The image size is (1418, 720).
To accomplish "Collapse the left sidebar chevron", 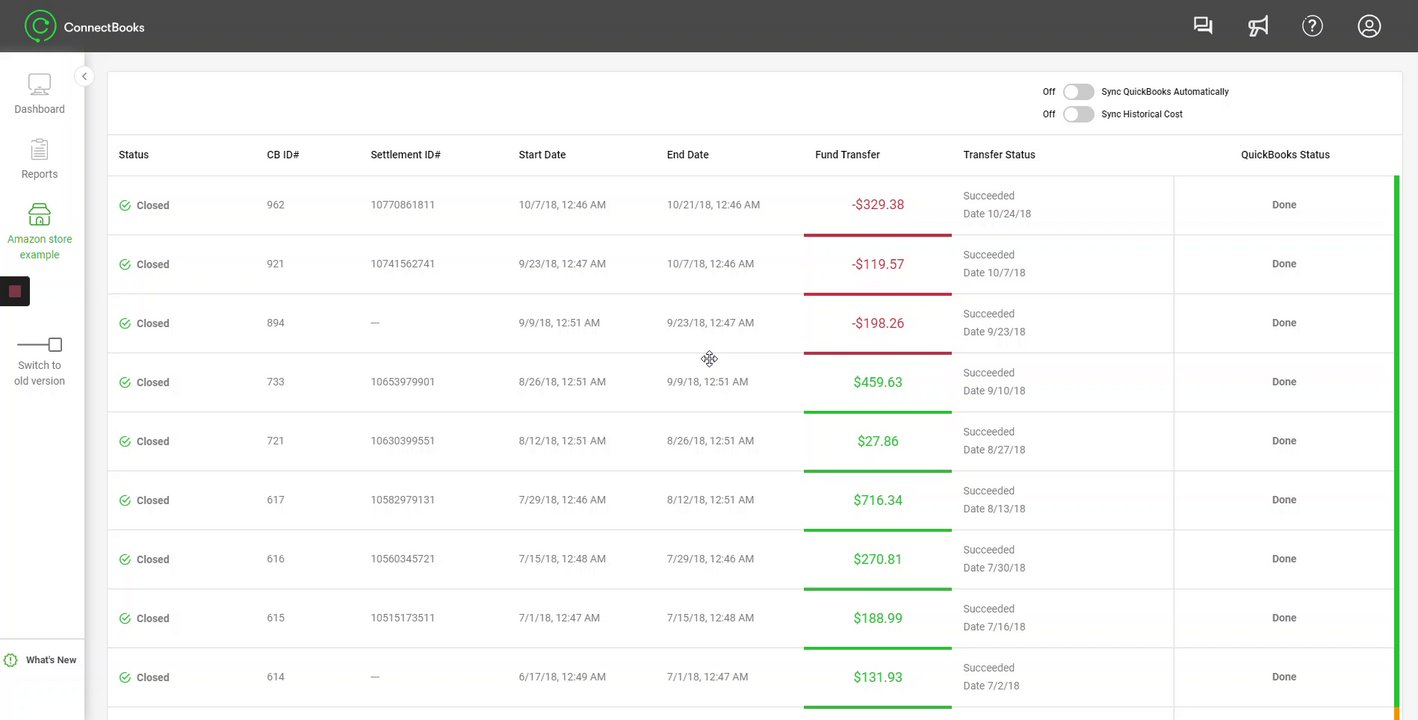I will (x=84, y=76).
